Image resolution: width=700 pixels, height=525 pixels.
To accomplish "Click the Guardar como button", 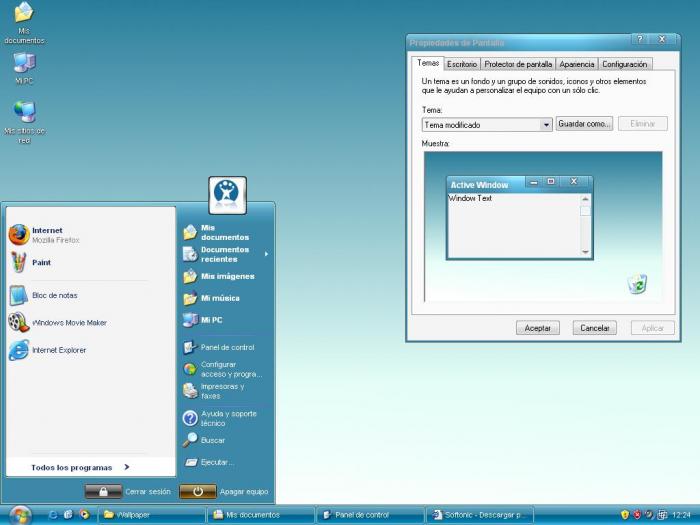I will 584,124.
